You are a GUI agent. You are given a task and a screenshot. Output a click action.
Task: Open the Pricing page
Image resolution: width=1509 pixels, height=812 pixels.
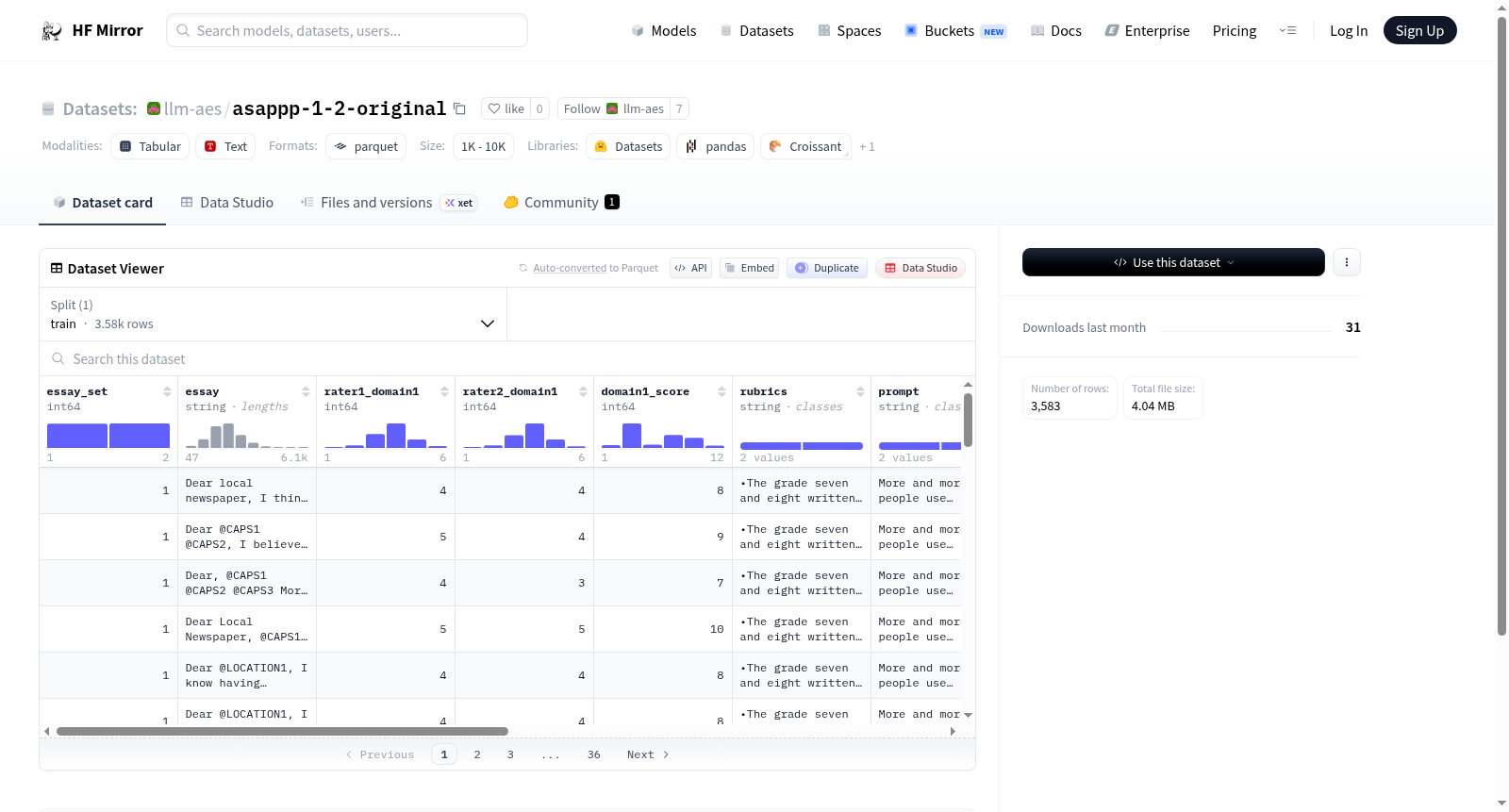click(x=1235, y=31)
